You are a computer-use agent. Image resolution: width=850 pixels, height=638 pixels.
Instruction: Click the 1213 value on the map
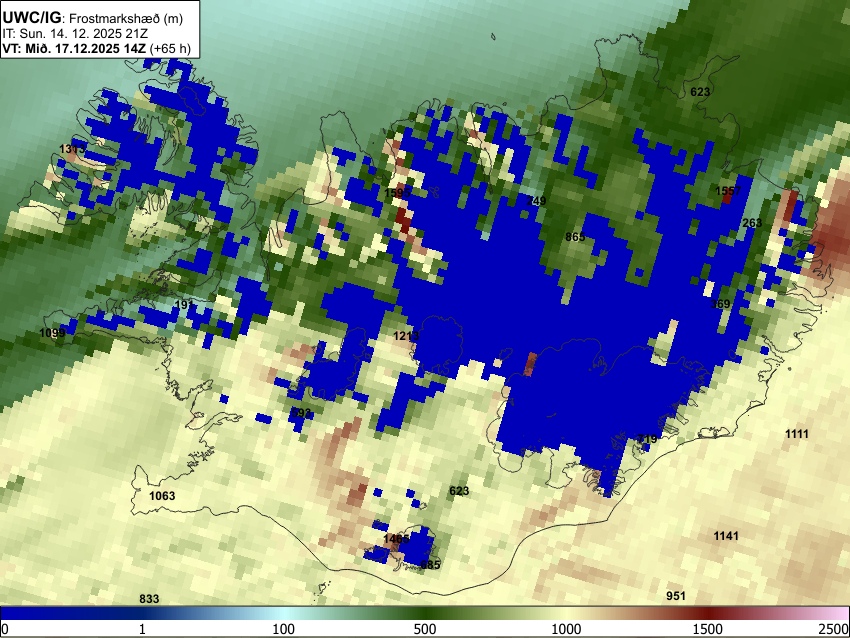[x=406, y=336]
